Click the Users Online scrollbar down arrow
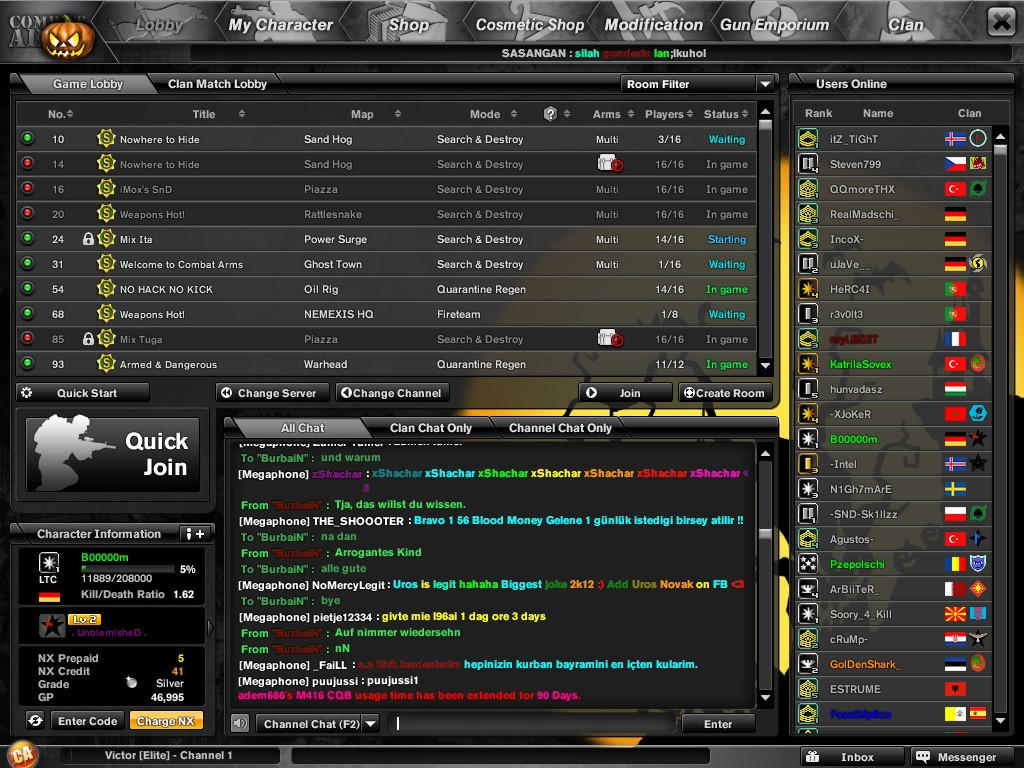The width and height of the screenshot is (1024, 768). [1000, 721]
